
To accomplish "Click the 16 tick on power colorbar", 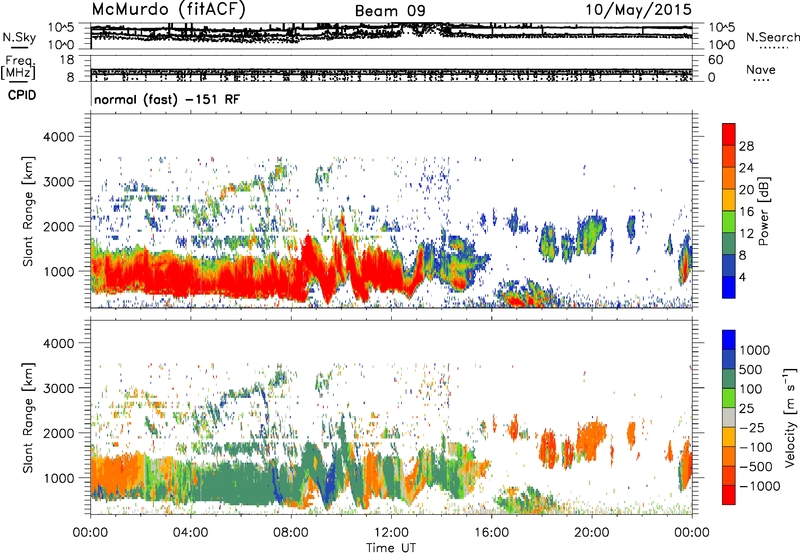I will tap(746, 212).
